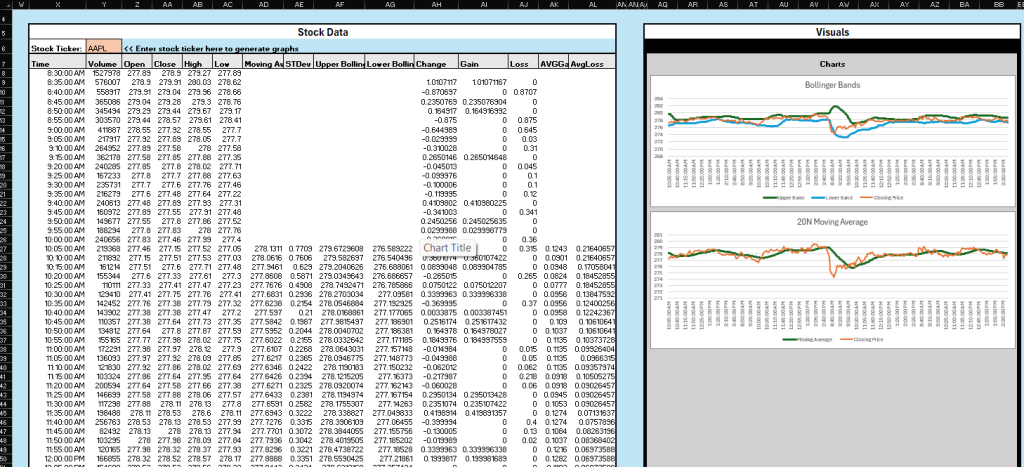This screenshot has width=1024, height=467.
Task: Click the Bollinger Bands chart title
Action: point(832,85)
